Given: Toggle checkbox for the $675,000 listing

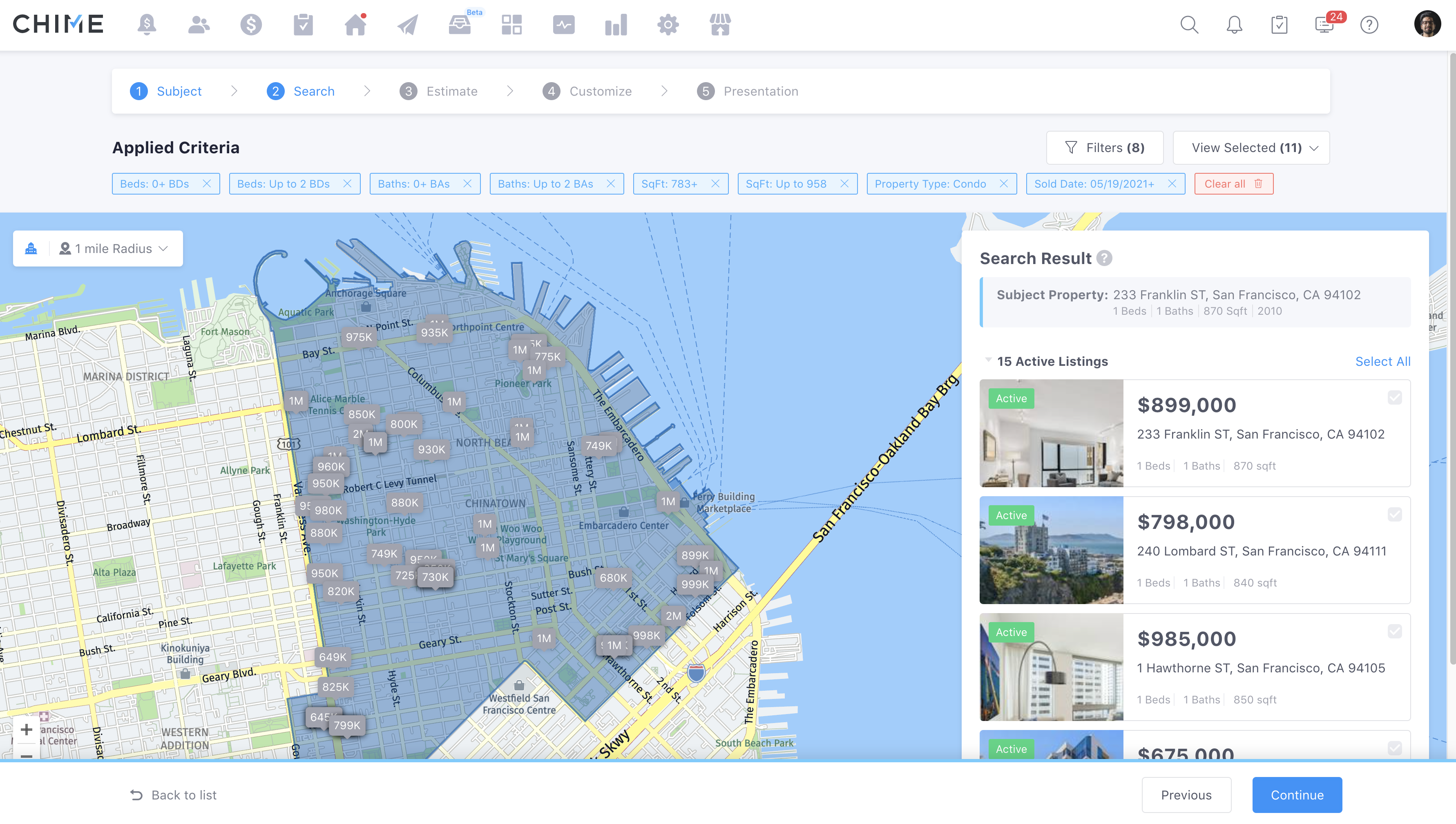Looking at the screenshot, I should (x=1394, y=748).
